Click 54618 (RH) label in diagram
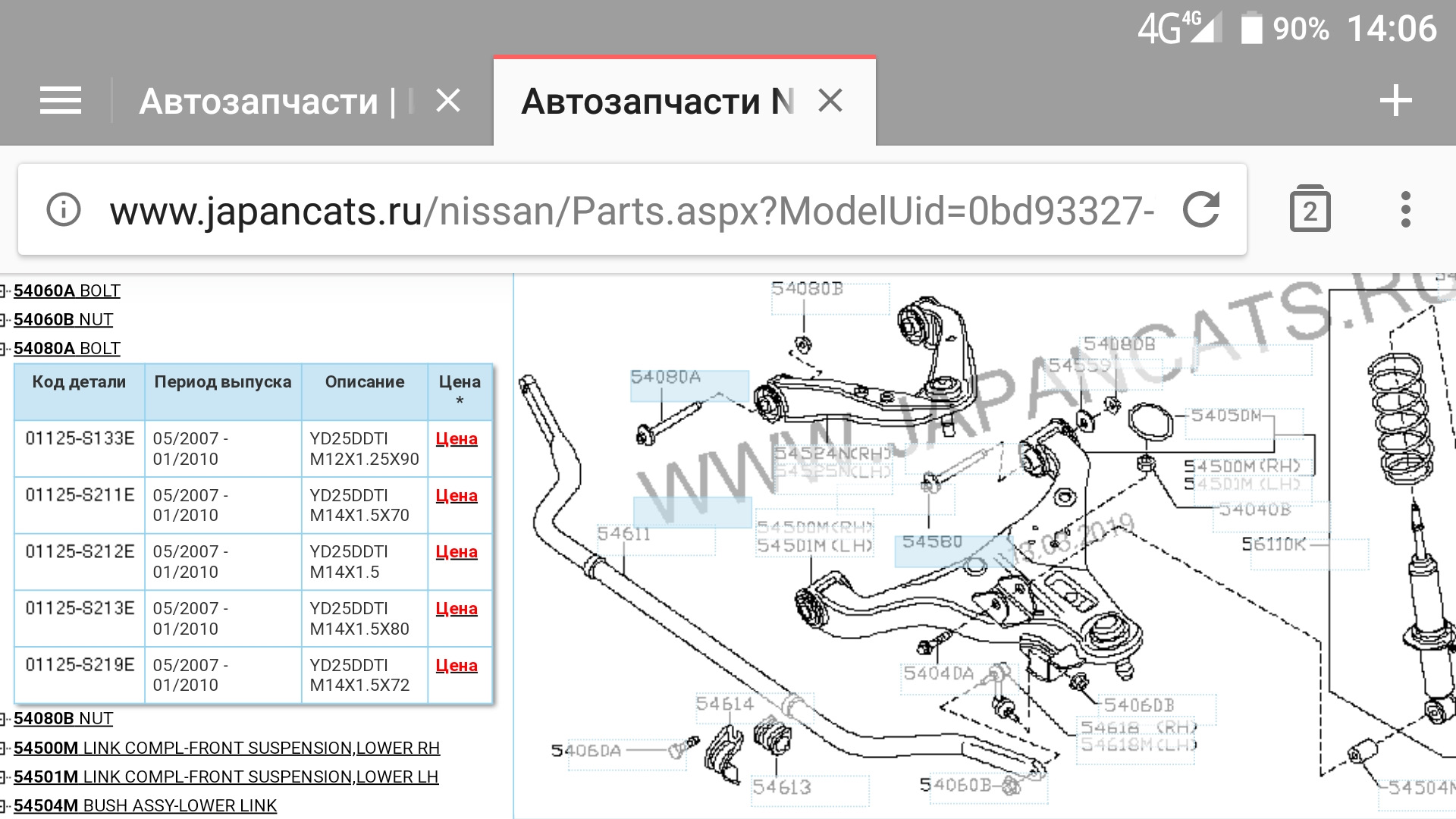This screenshot has height=819, width=1456. point(1139,728)
